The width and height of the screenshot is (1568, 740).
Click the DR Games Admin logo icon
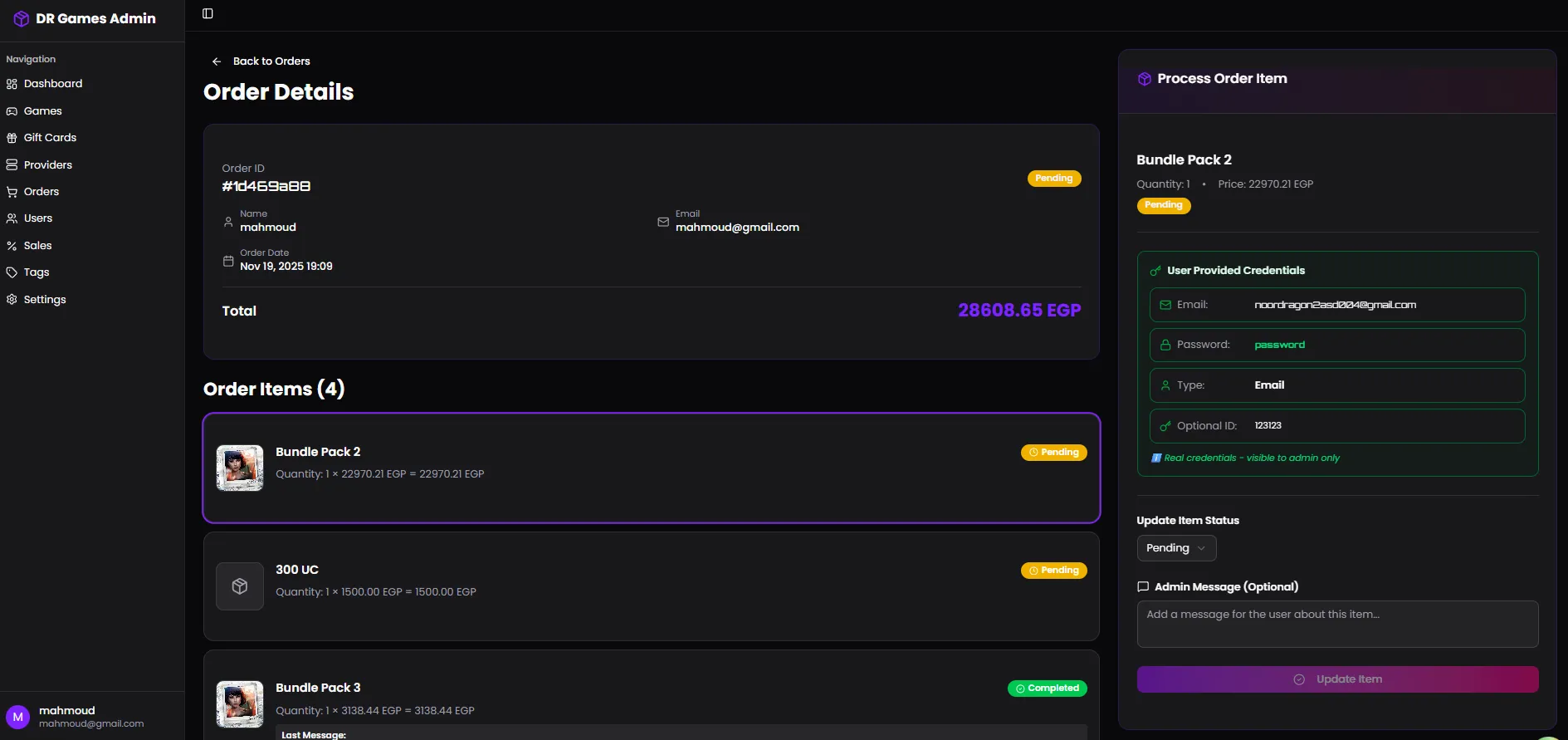(22, 19)
